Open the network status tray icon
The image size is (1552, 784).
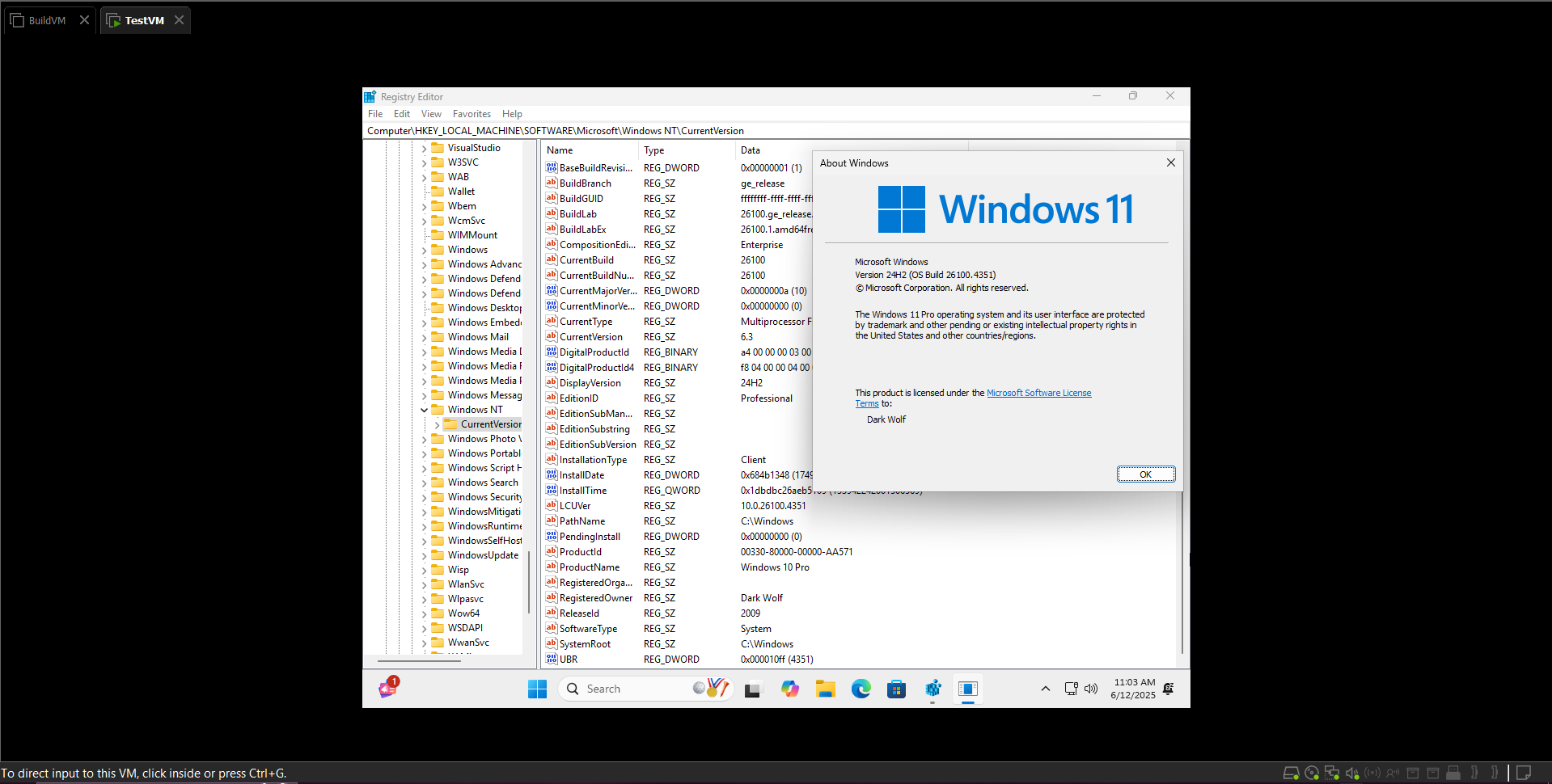click(x=1071, y=689)
